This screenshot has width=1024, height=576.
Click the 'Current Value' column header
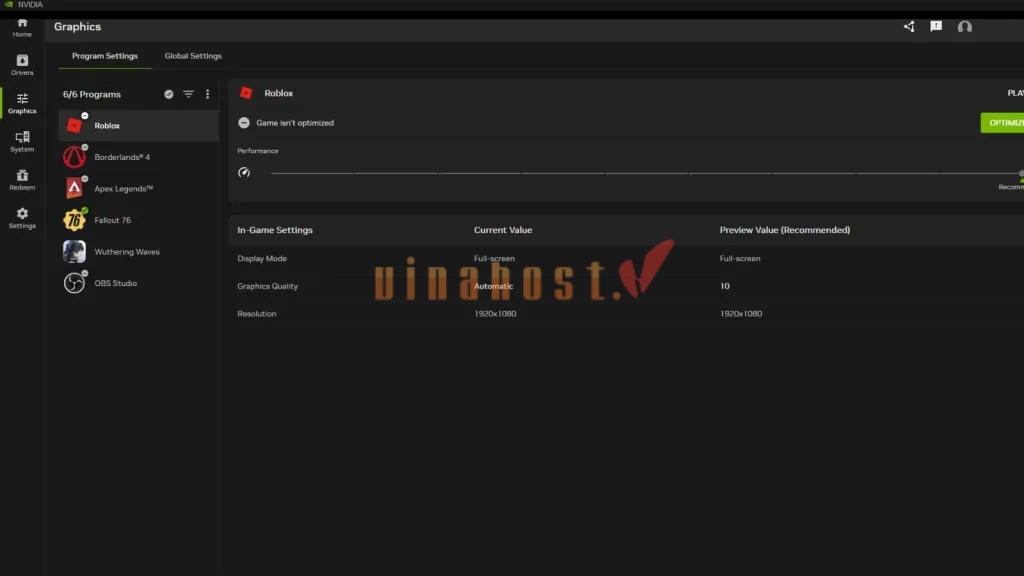tap(503, 230)
